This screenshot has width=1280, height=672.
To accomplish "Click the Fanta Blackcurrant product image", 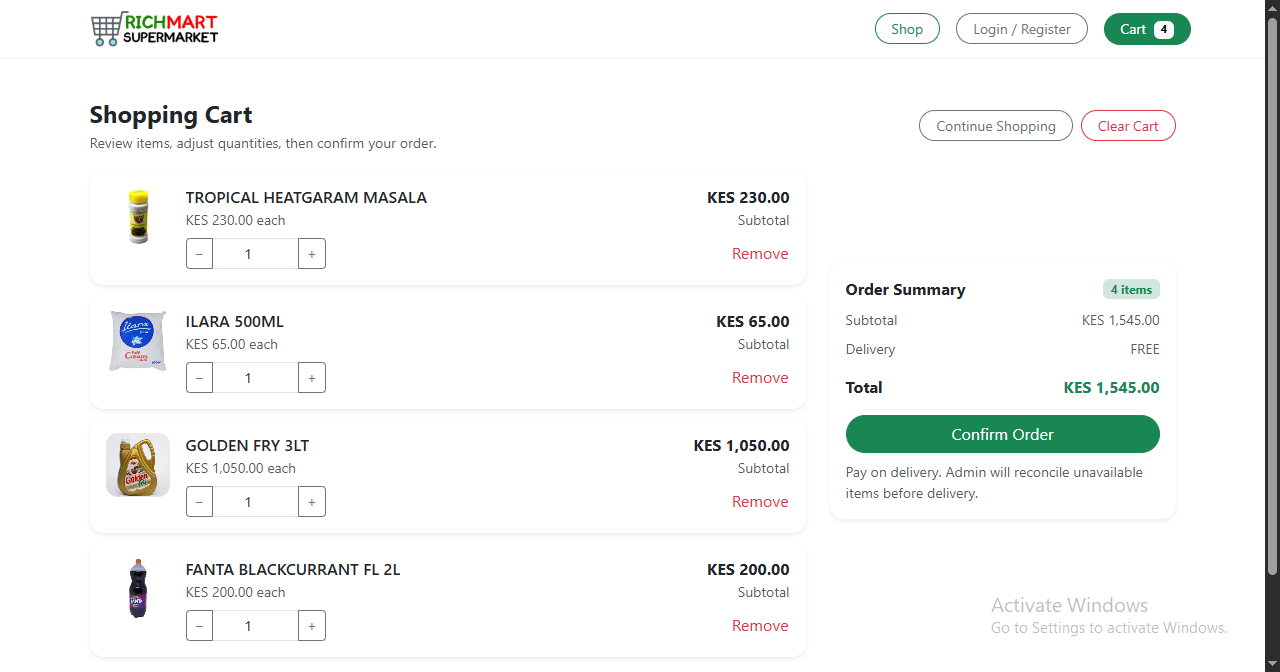I will tap(138, 589).
